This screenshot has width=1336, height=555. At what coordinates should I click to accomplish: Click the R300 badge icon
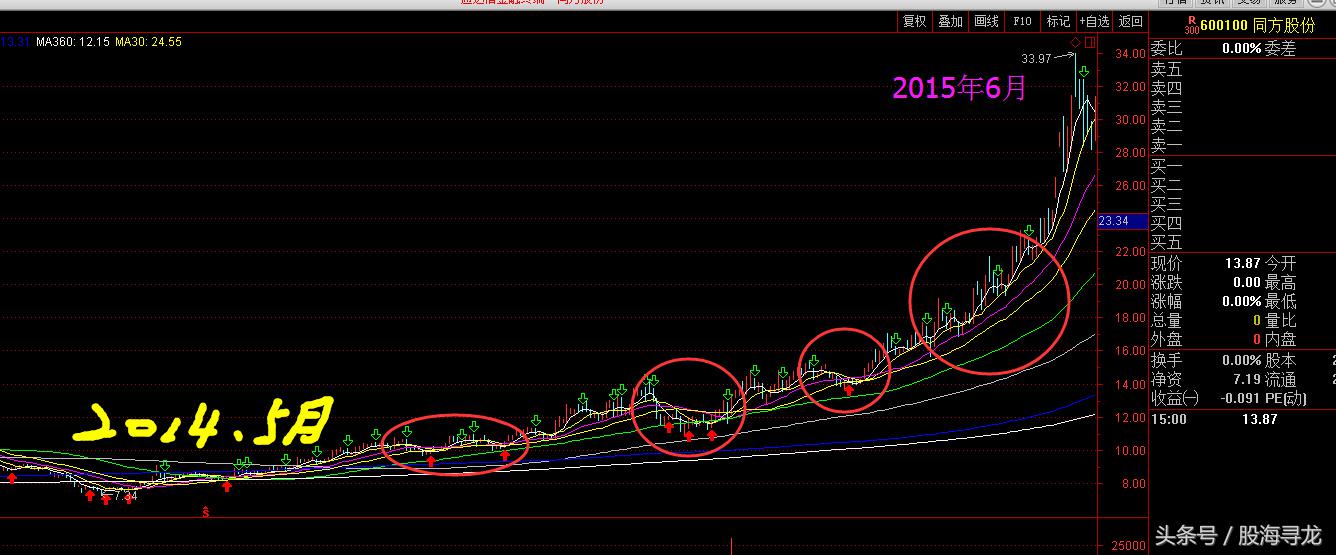point(1190,24)
